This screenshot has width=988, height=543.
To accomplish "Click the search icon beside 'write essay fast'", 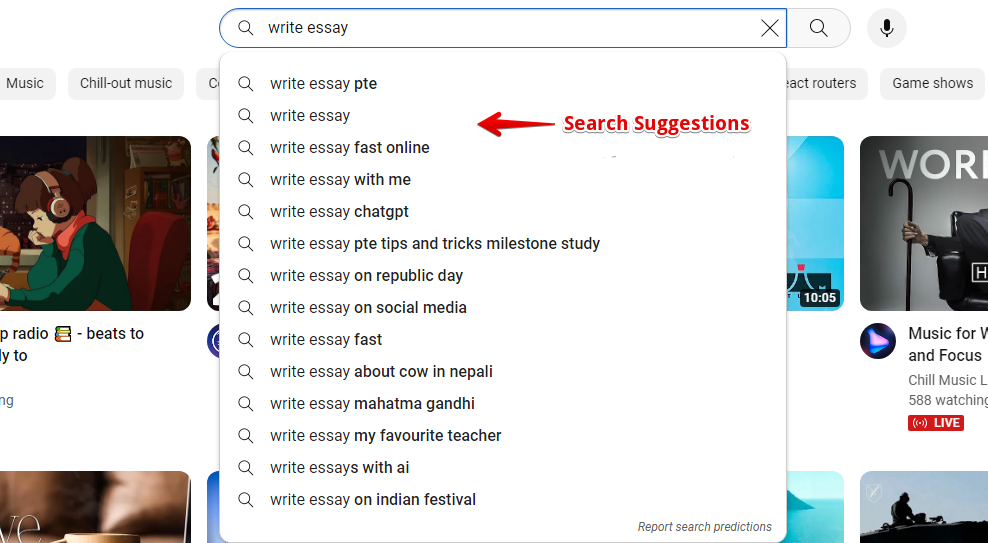I will pyautogui.click(x=246, y=340).
